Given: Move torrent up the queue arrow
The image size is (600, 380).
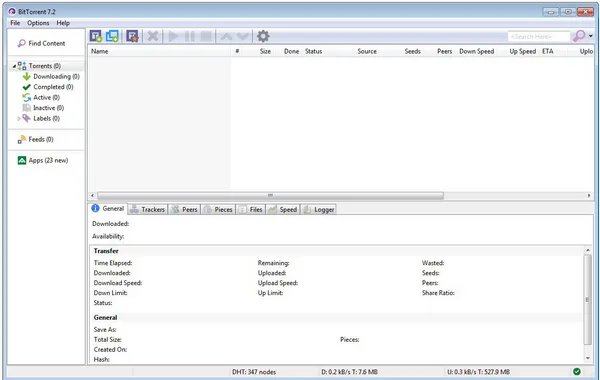Looking at the screenshot, I should click(226, 36).
